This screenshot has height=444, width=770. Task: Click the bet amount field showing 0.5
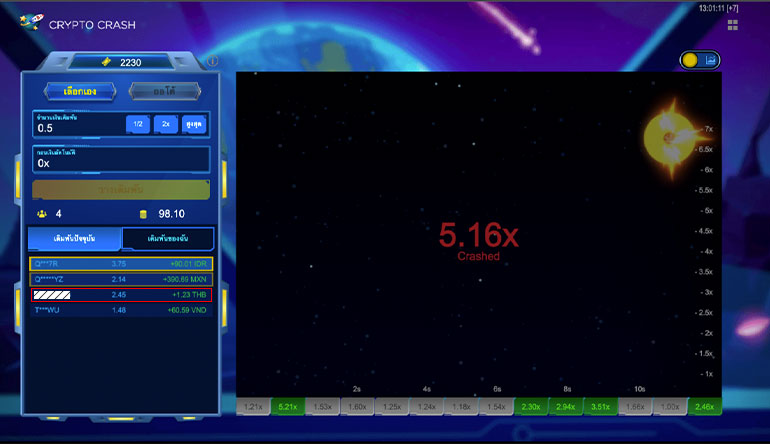tap(78, 128)
